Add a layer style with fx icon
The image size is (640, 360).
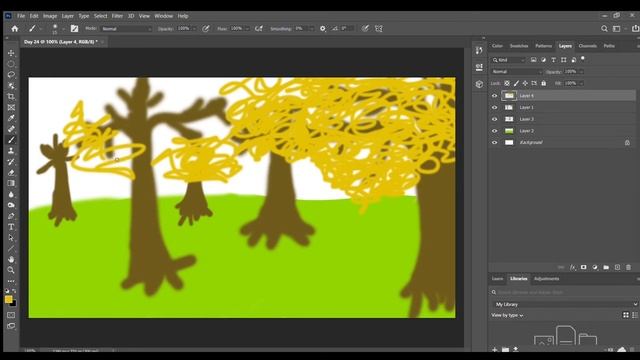[573, 267]
